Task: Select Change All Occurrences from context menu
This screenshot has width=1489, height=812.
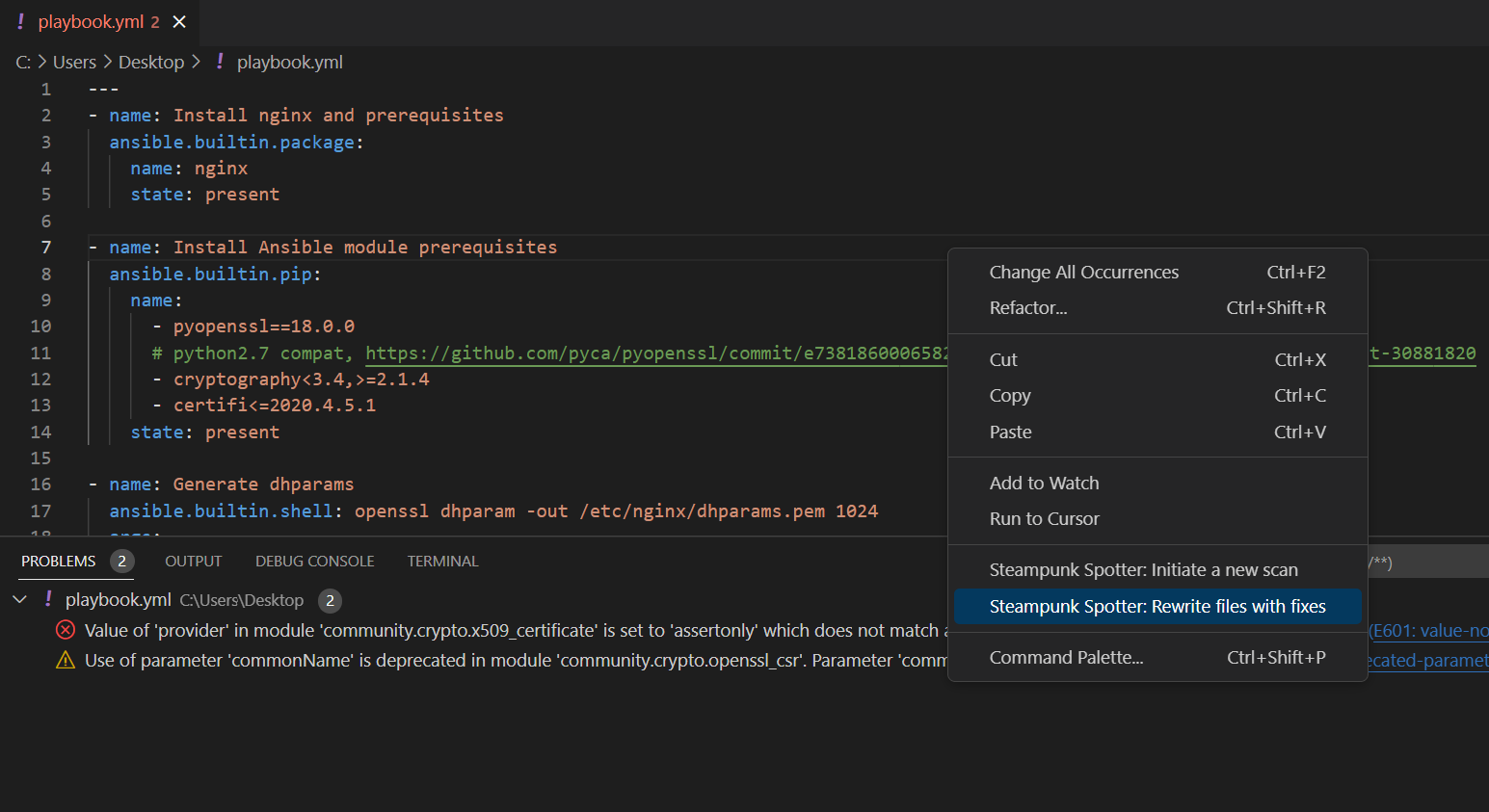Action: (1083, 272)
